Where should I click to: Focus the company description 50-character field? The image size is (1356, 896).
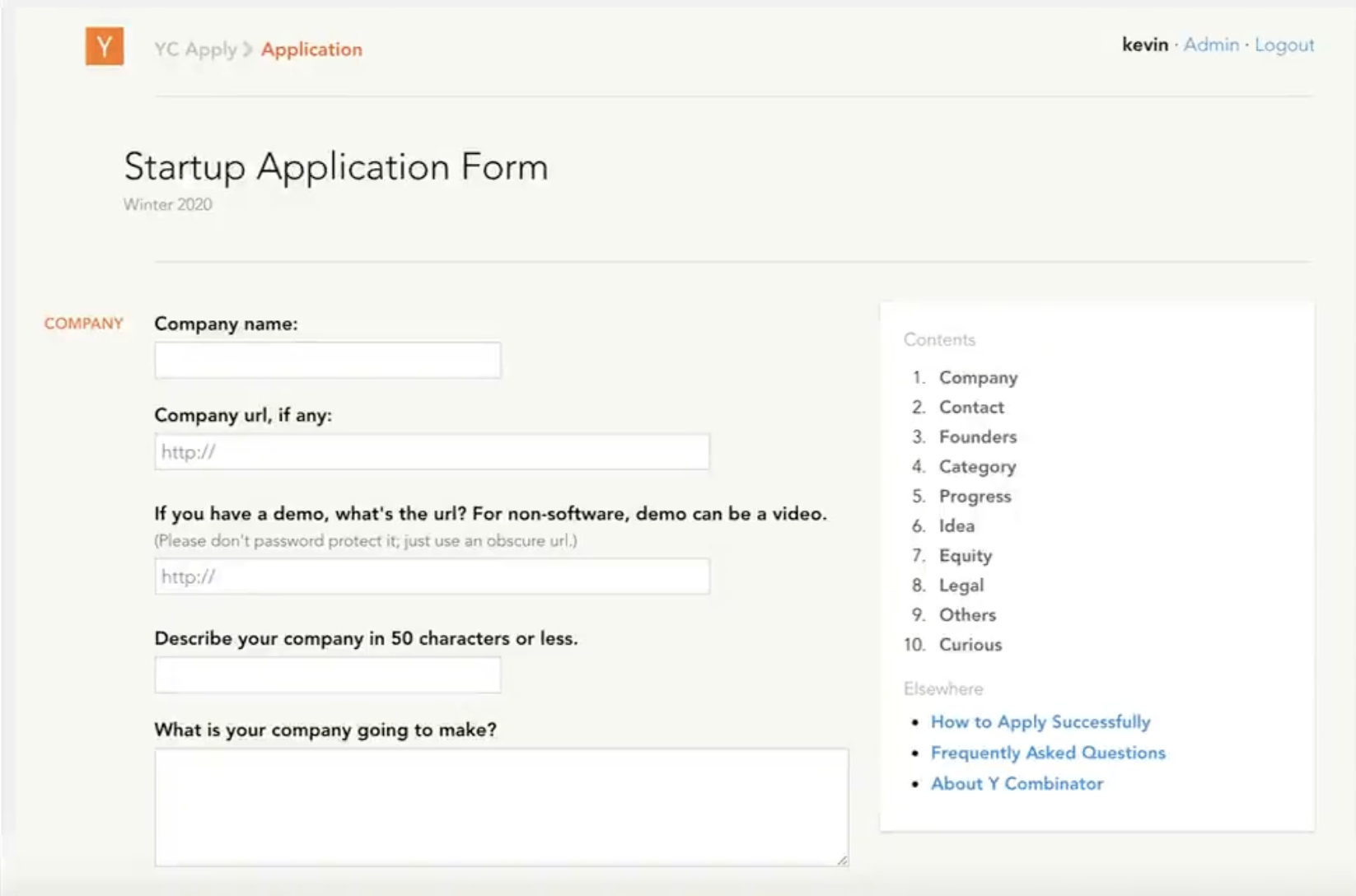click(x=327, y=674)
